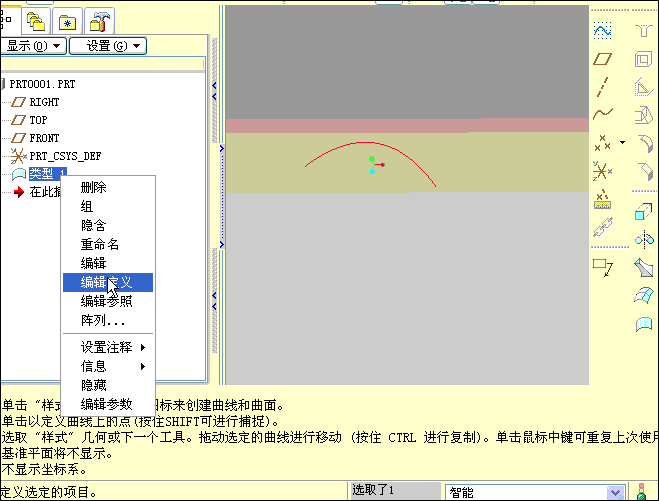This screenshot has width=659, height=501.
Task: Choose 编辑参数 in context menu
Action: 108,404
